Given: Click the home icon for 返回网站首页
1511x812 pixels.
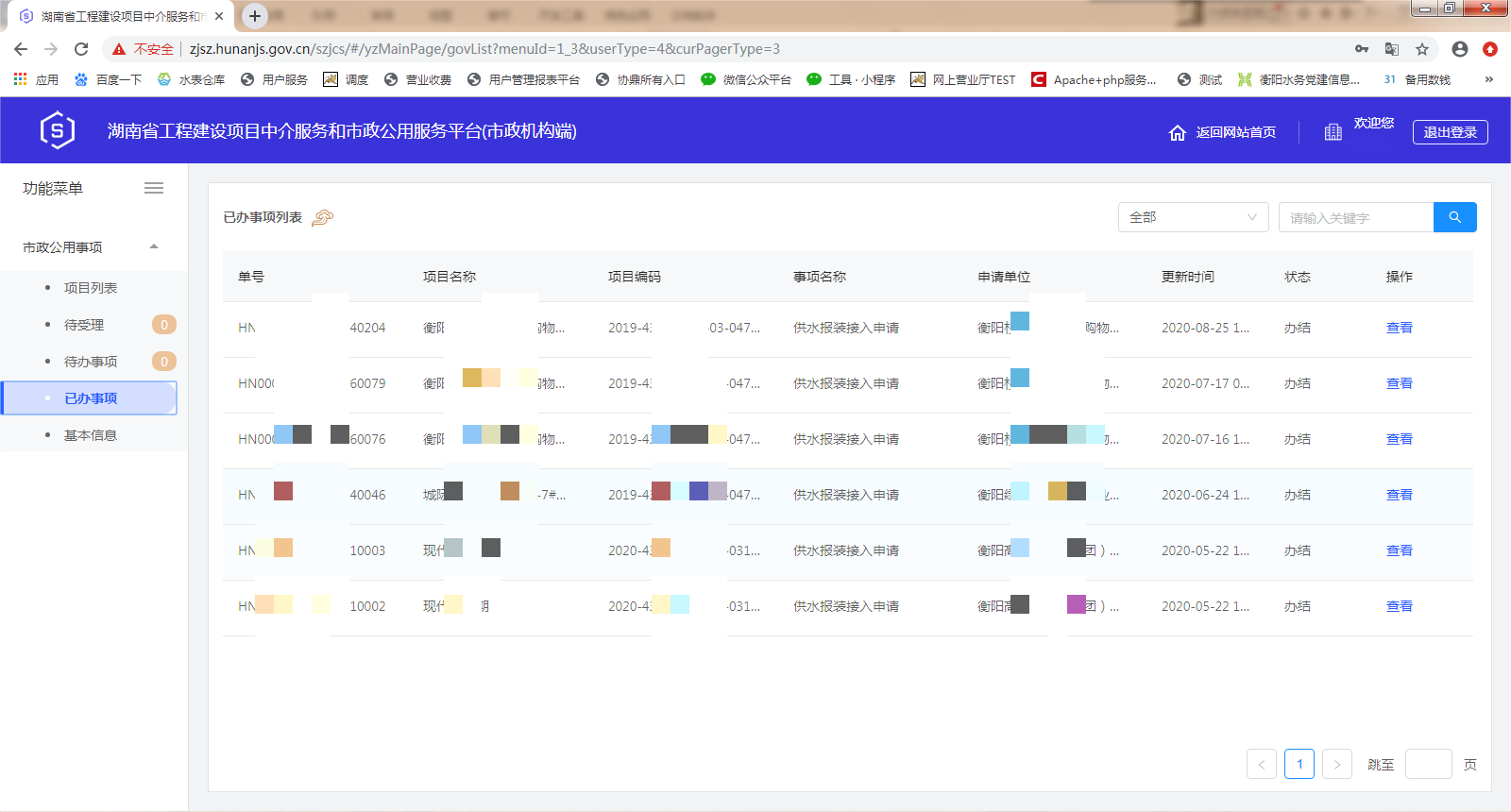Looking at the screenshot, I should tap(1178, 133).
